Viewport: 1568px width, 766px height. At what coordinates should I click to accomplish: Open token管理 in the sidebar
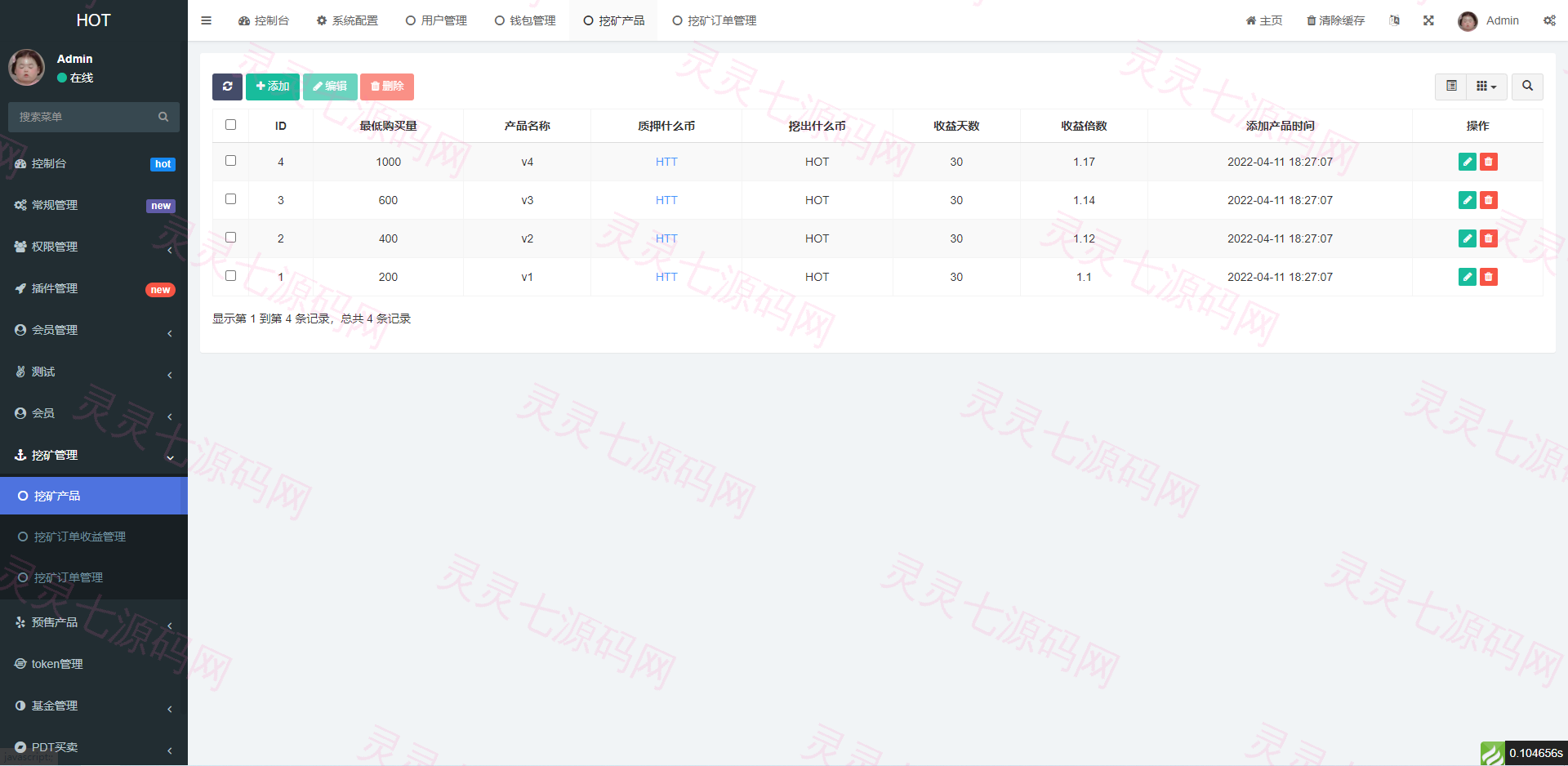(x=94, y=664)
